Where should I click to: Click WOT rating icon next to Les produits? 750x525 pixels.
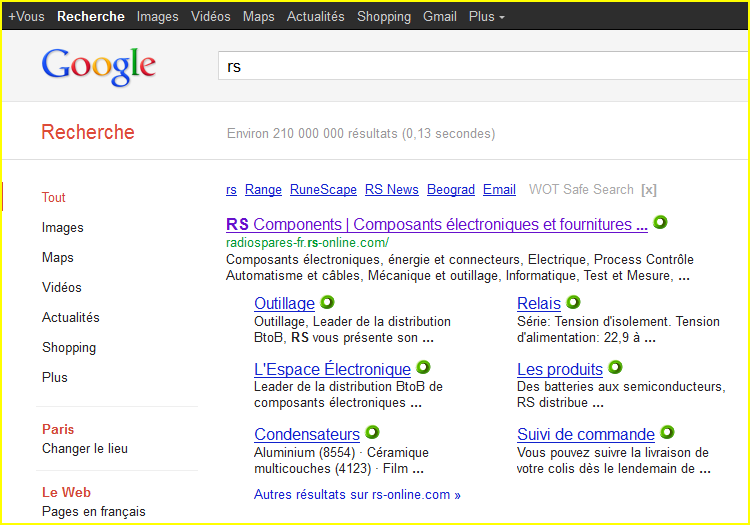[615, 367]
